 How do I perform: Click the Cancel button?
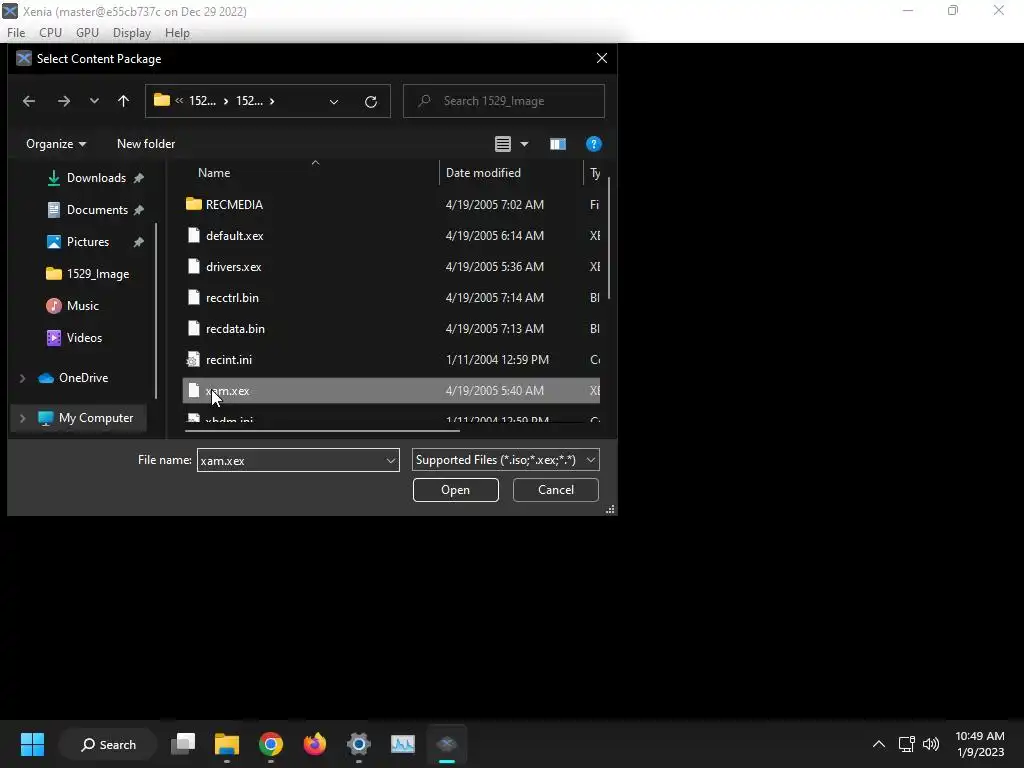(556, 490)
